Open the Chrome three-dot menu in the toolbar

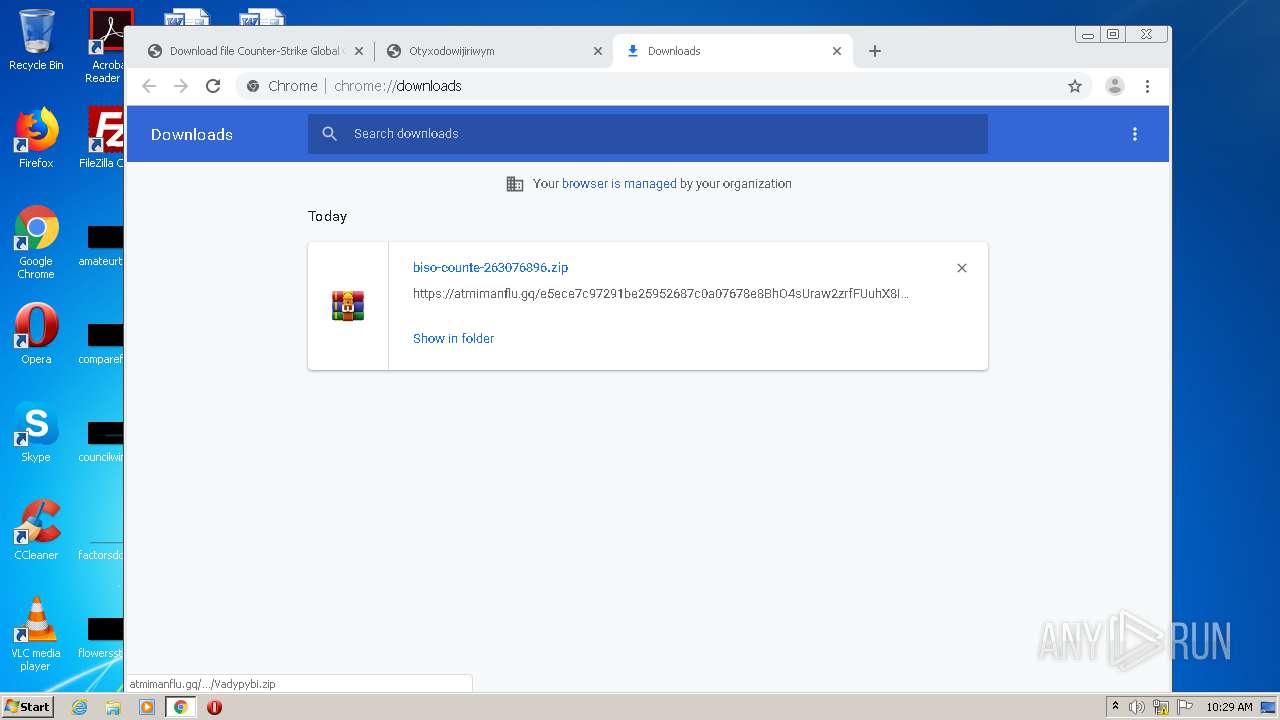[x=1147, y=86]
